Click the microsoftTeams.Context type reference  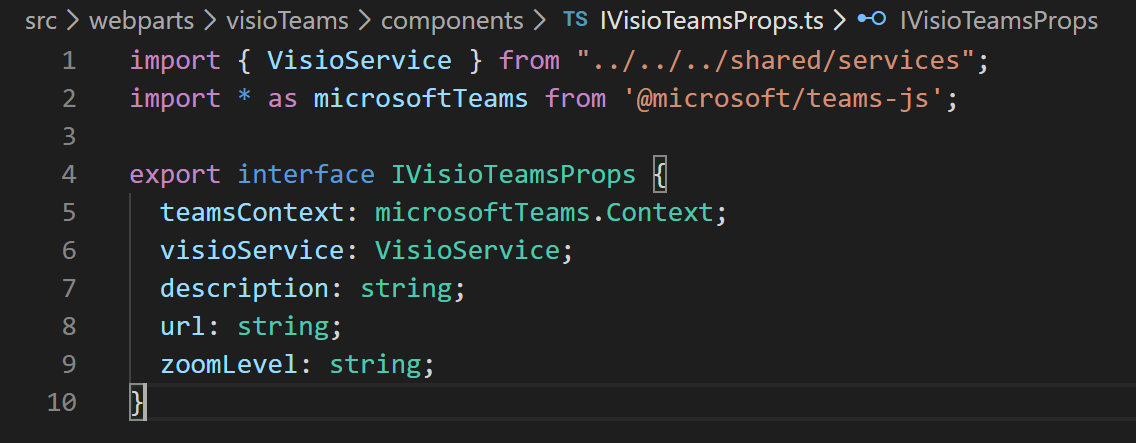click(x=544, y=212)
